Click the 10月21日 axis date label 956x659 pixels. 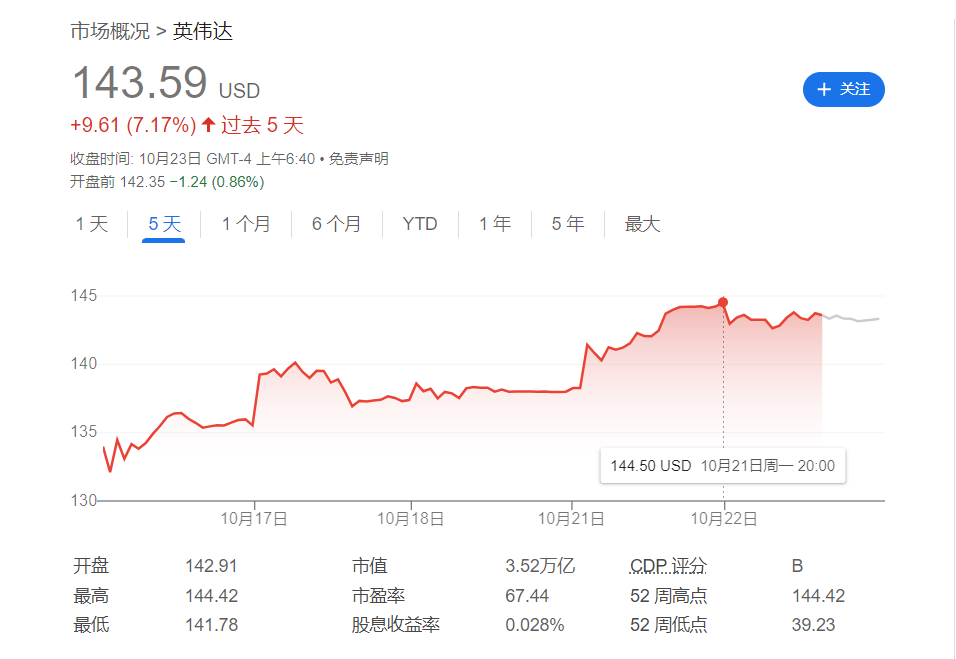(x=570, y=518)
